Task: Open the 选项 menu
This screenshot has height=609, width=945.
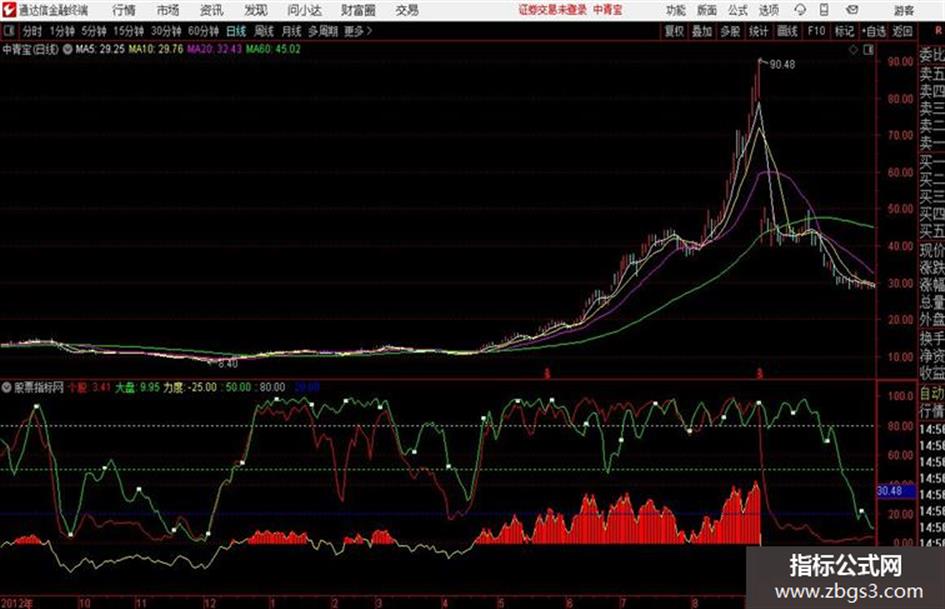Action: [768, 10]
